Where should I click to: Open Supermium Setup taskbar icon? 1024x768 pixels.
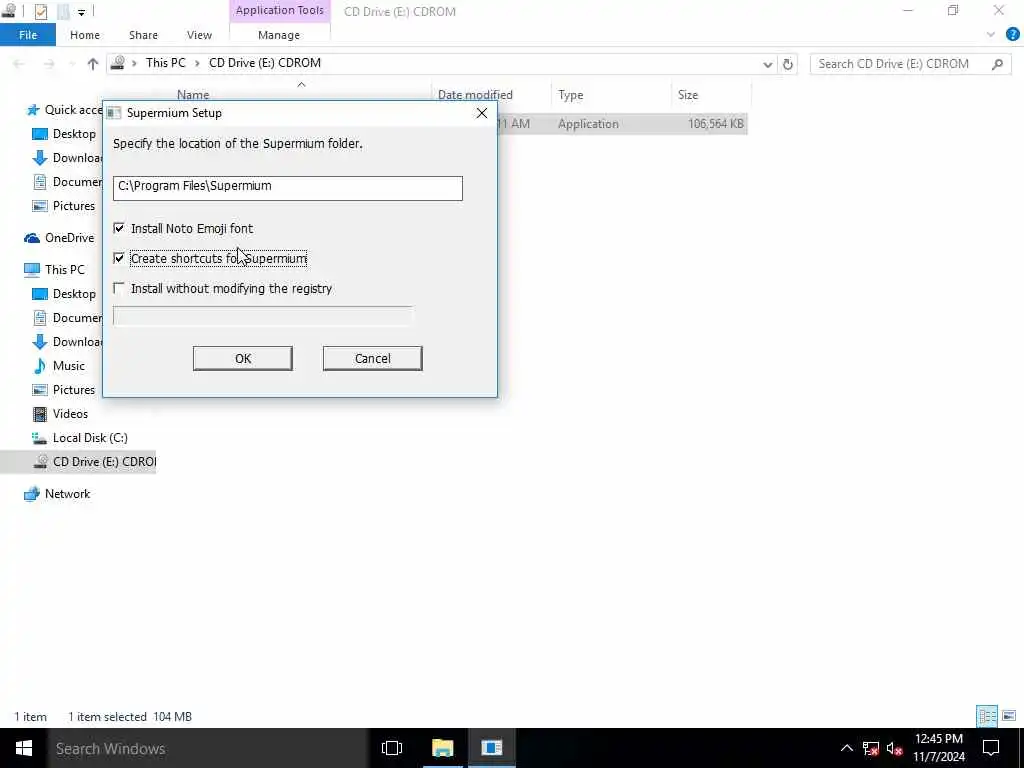[492, 748]
